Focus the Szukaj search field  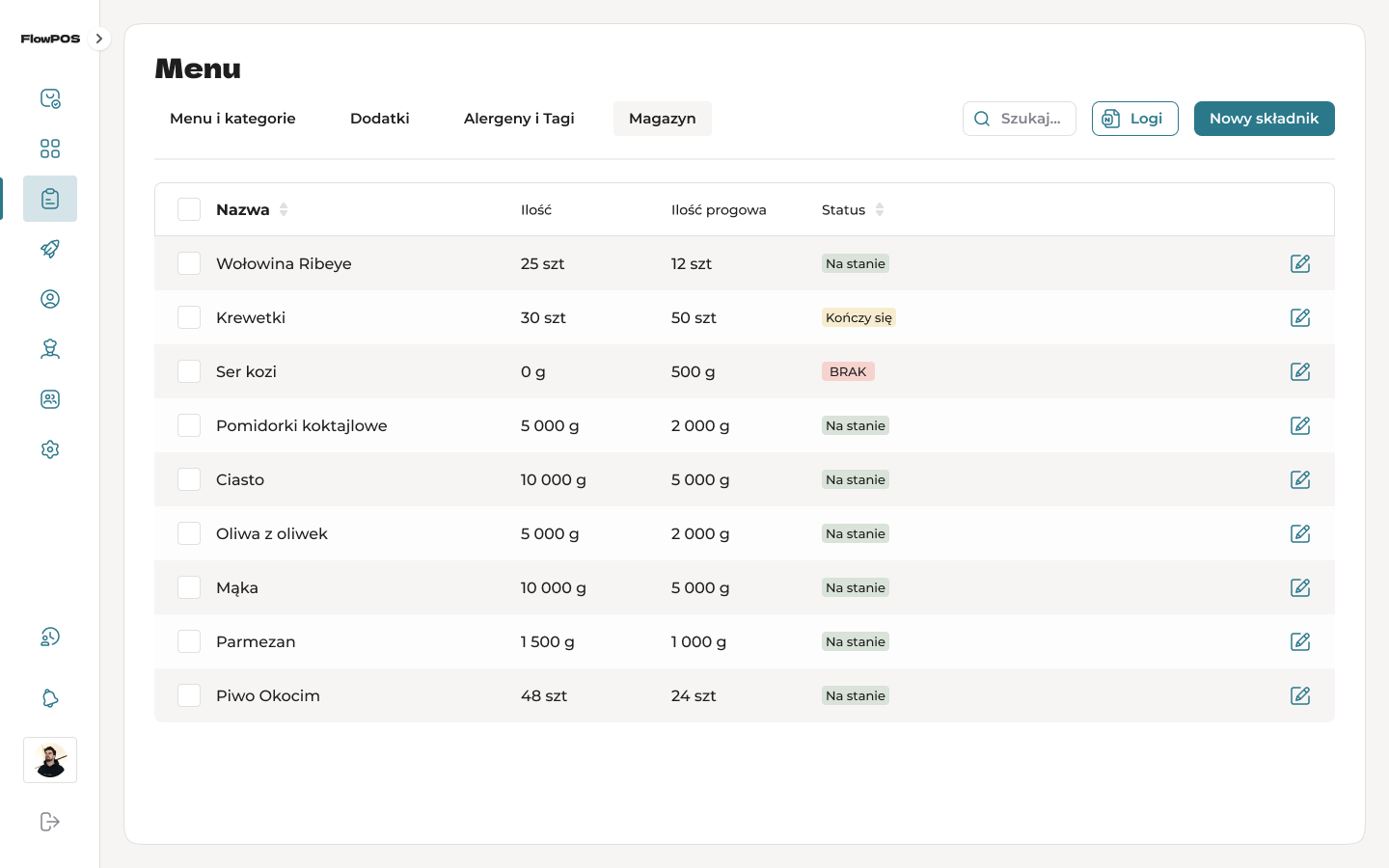tap(1028, 119)
